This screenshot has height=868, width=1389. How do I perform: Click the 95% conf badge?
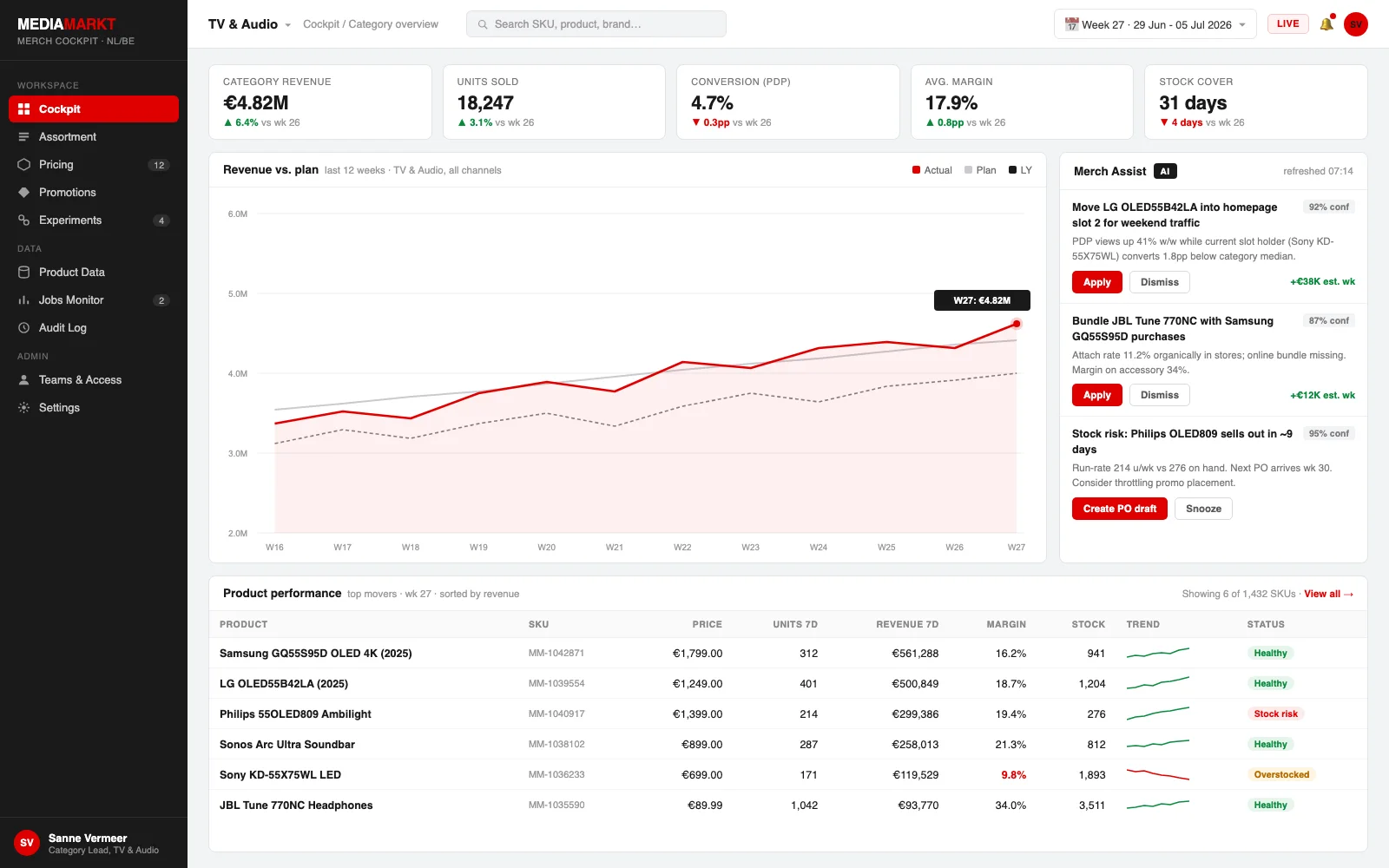pyautogui.click(x=1329, y=433)
